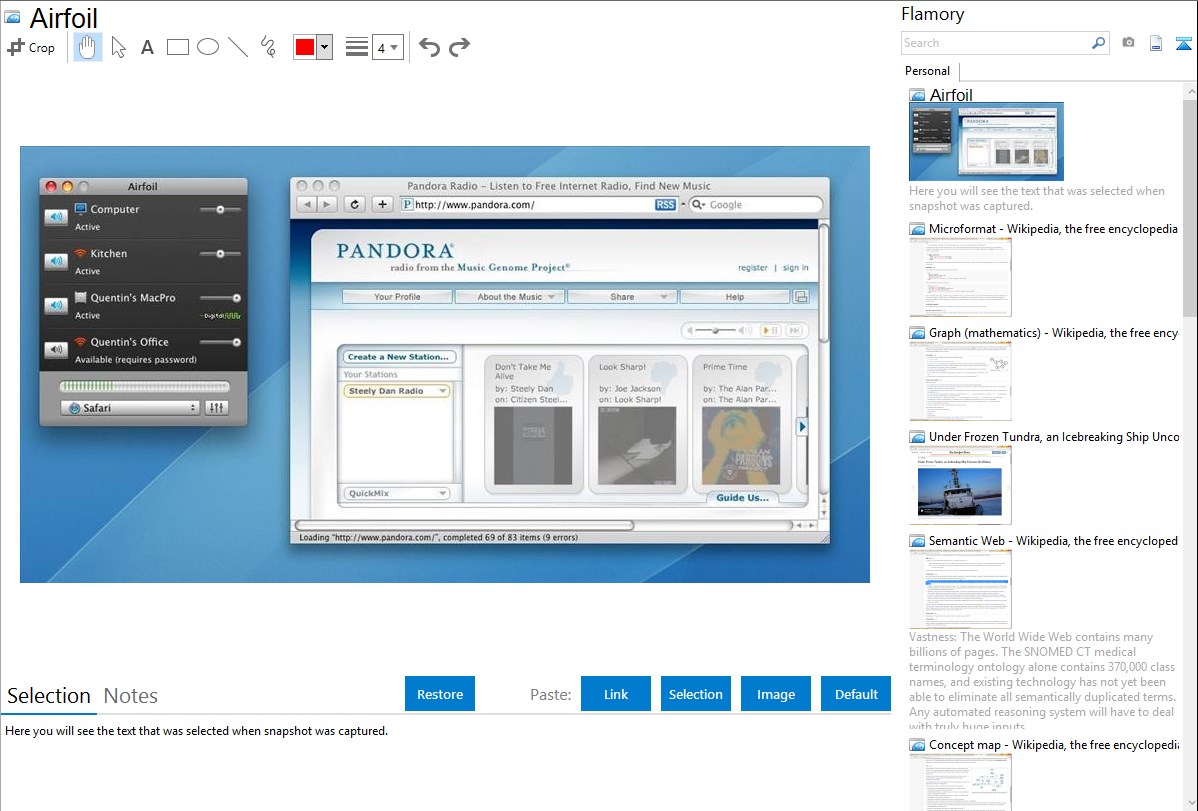Click the browser reload button
Viewport: 1198px width, 811px height.
tap(355, 205)
